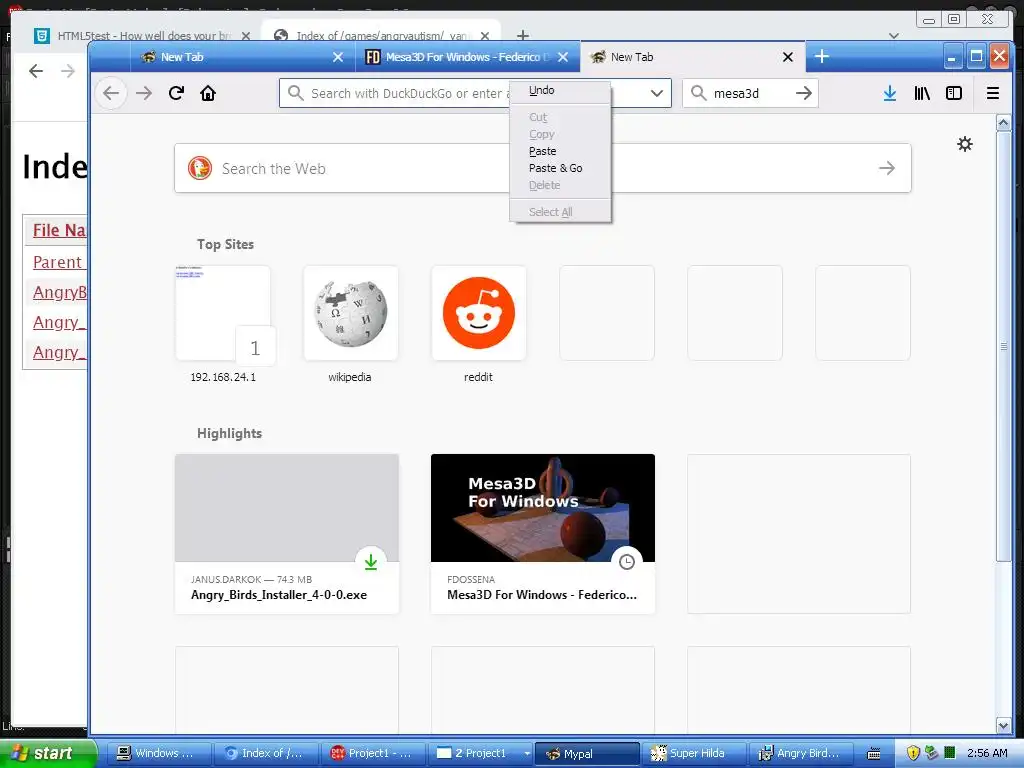Go back in the Mypal browser
The width and height of the screenshot is (1024, 768).
pos(111,93)
